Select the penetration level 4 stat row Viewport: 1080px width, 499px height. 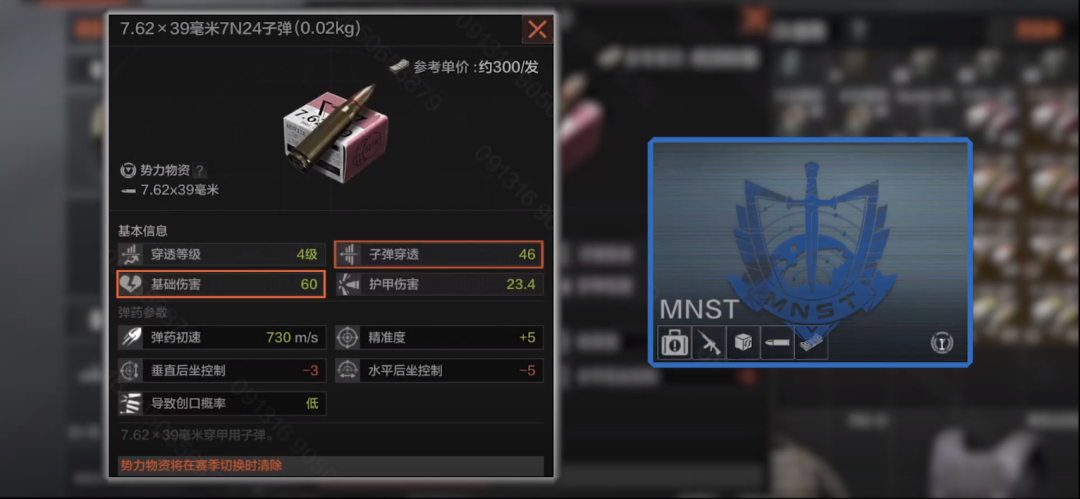coord(221,254)
